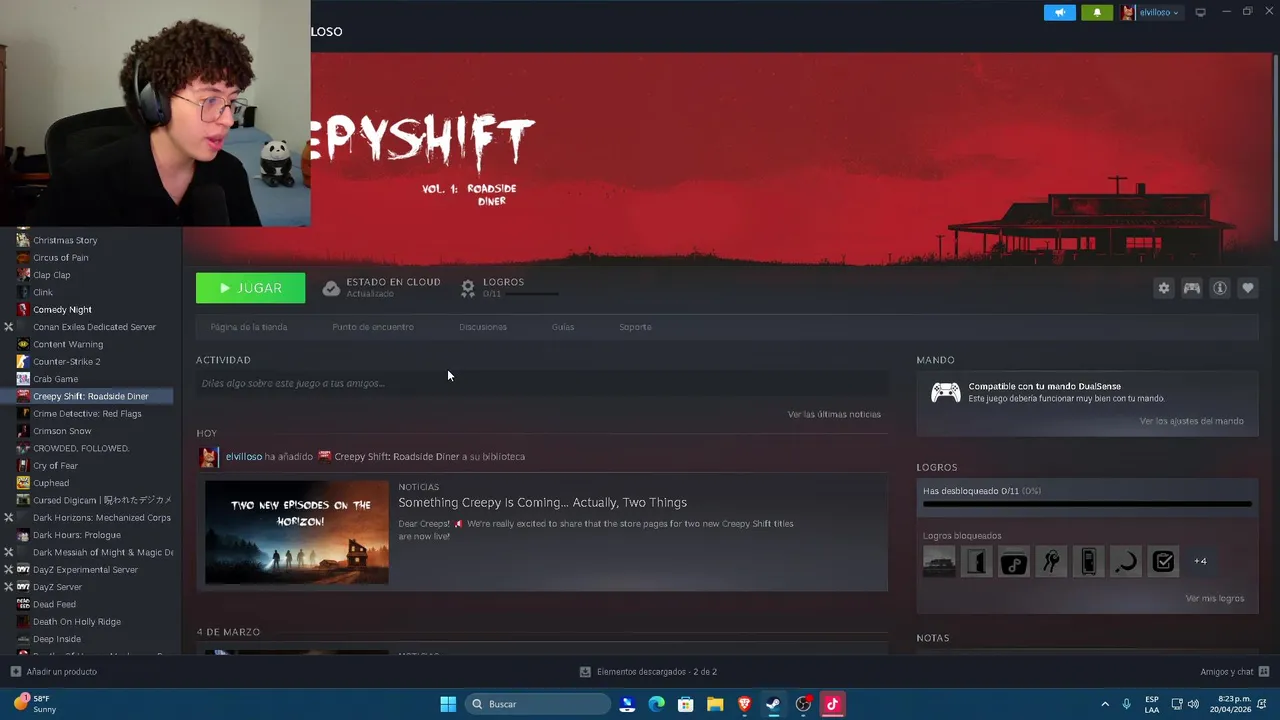Click locked achievement door icon
1280x720 pixels.
point(976,561)
